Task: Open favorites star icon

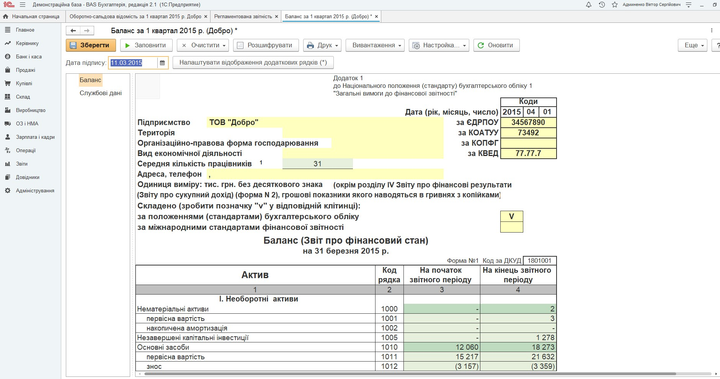Action: (614, 5)
